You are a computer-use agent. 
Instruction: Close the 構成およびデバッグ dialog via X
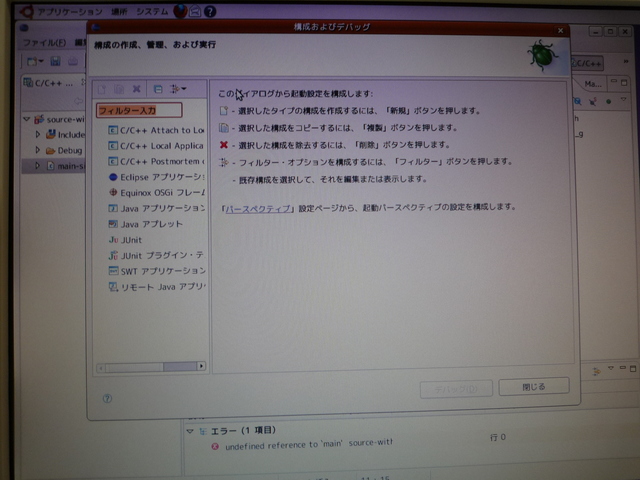[560, 31]
